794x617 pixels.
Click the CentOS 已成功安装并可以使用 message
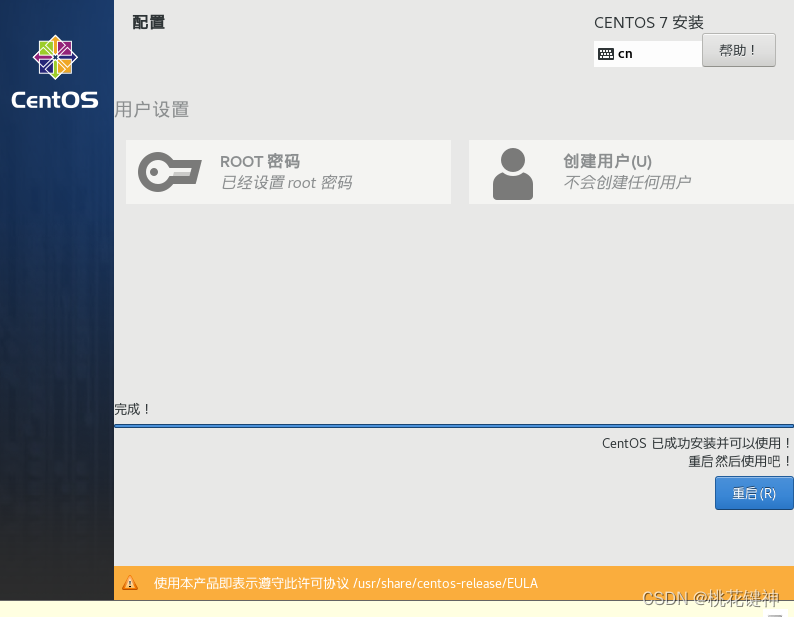(697, 443)
